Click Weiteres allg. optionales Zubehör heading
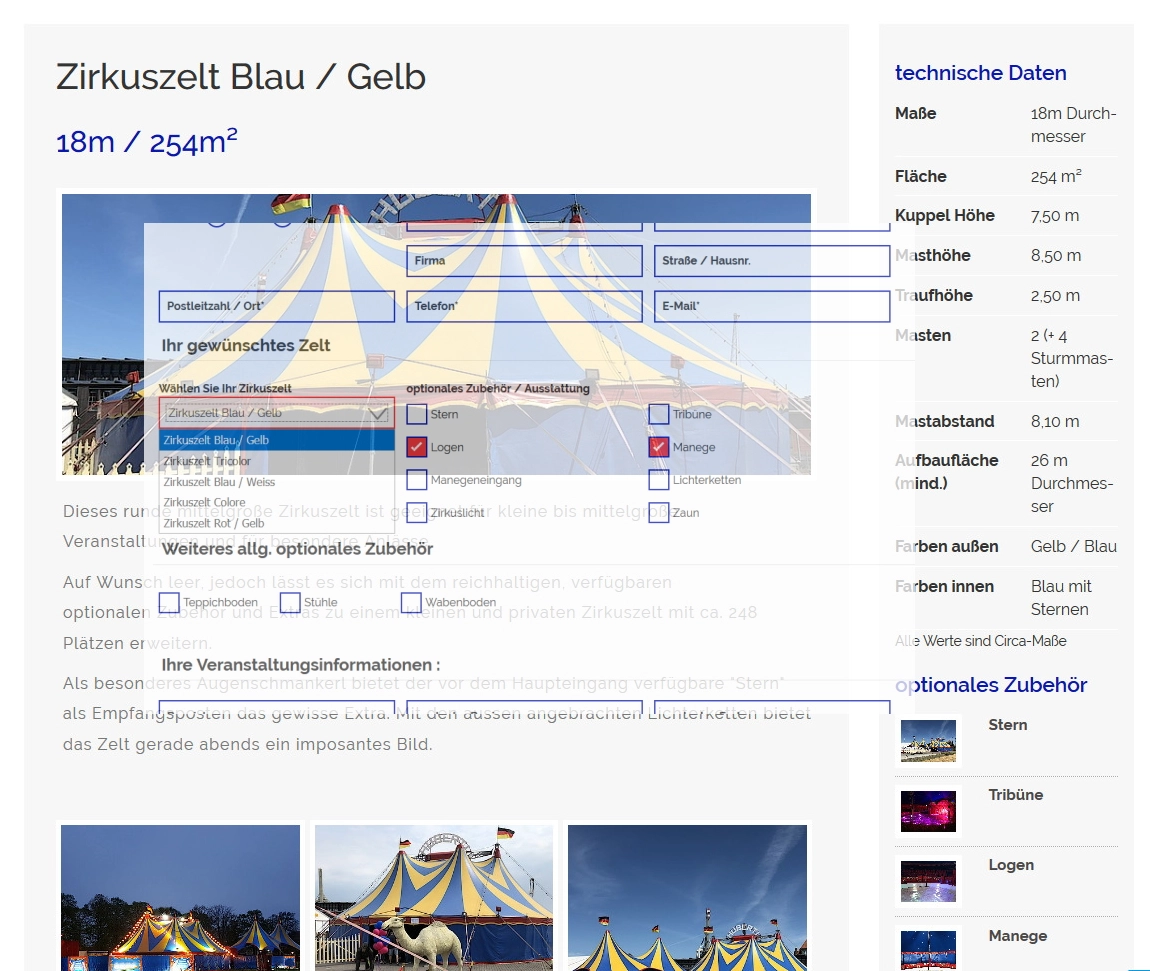1150x971 pixels. (297, 549)
